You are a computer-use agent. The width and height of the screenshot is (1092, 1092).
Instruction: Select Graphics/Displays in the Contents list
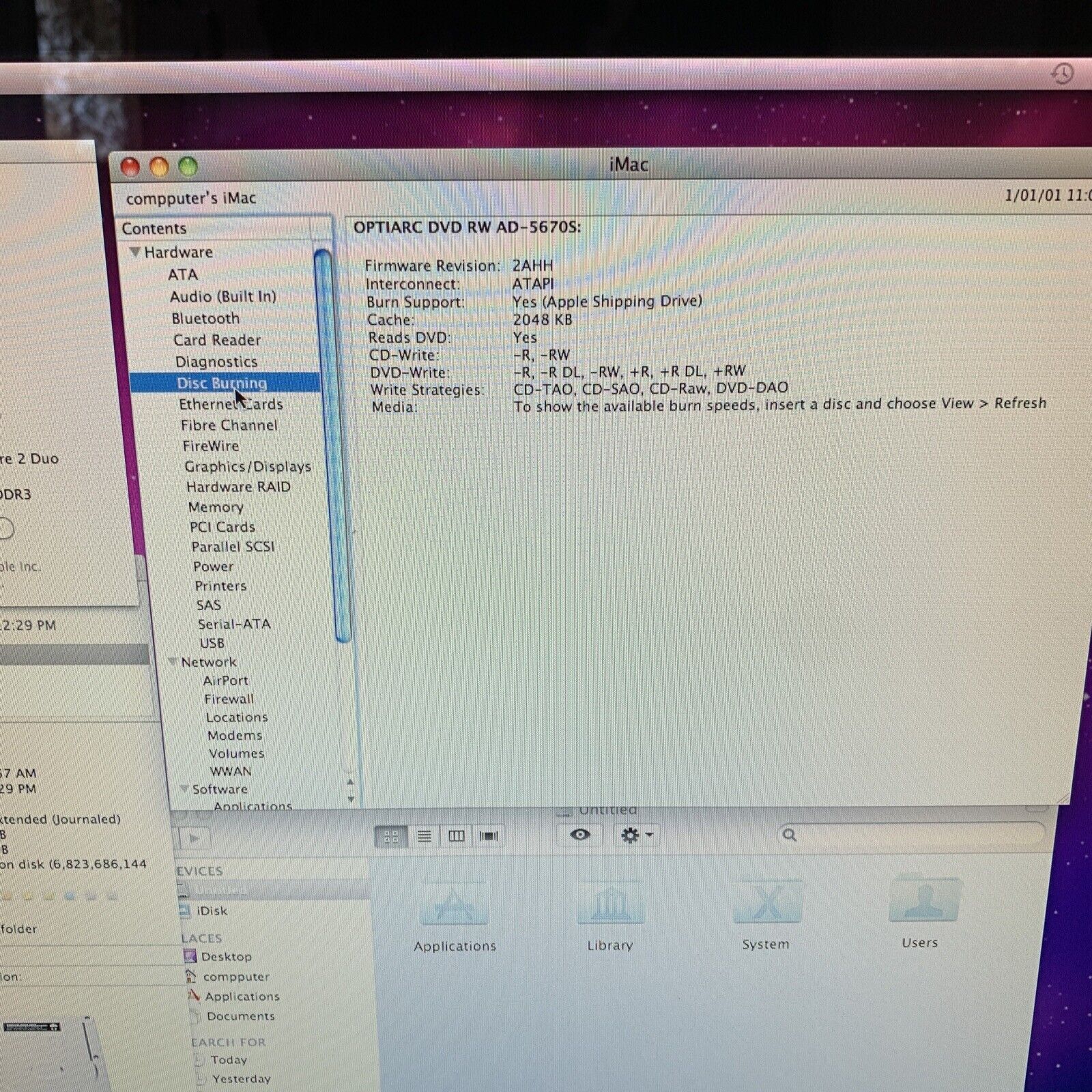[x=247, y=467]
